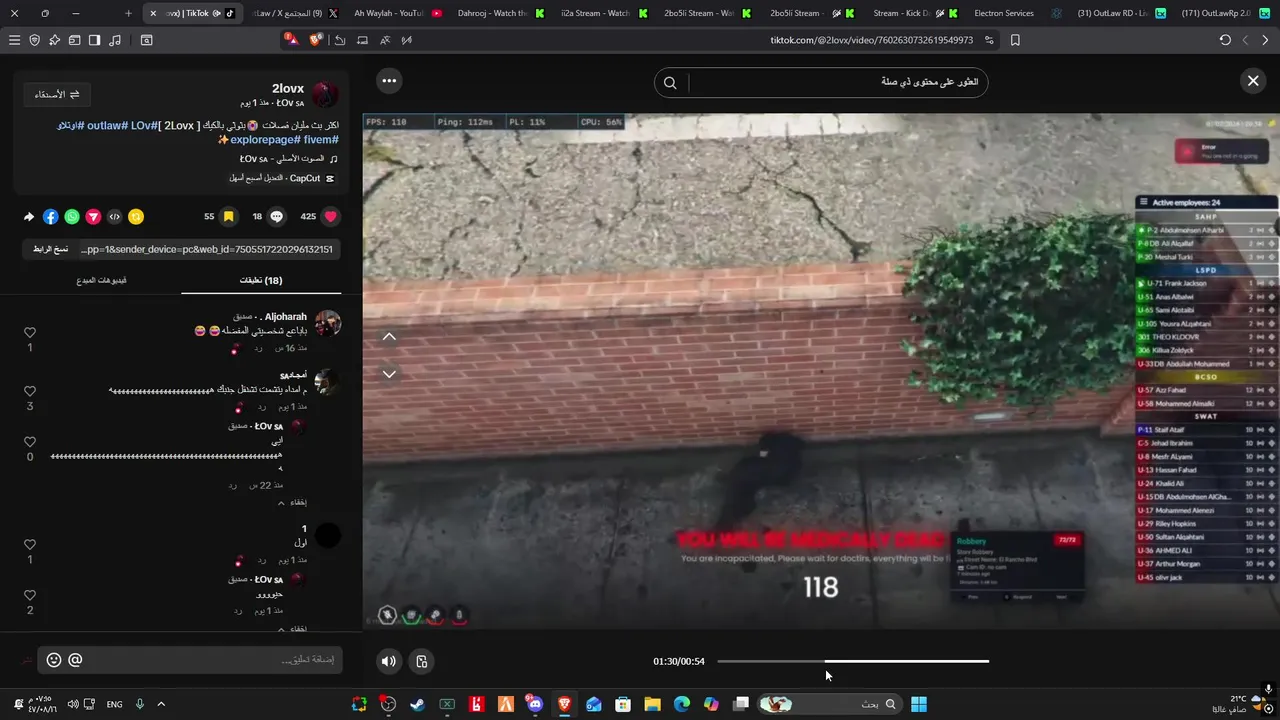The image size is (1280, 720).
Task: Like the comment by user 1
Action: [x=30, y=544]
